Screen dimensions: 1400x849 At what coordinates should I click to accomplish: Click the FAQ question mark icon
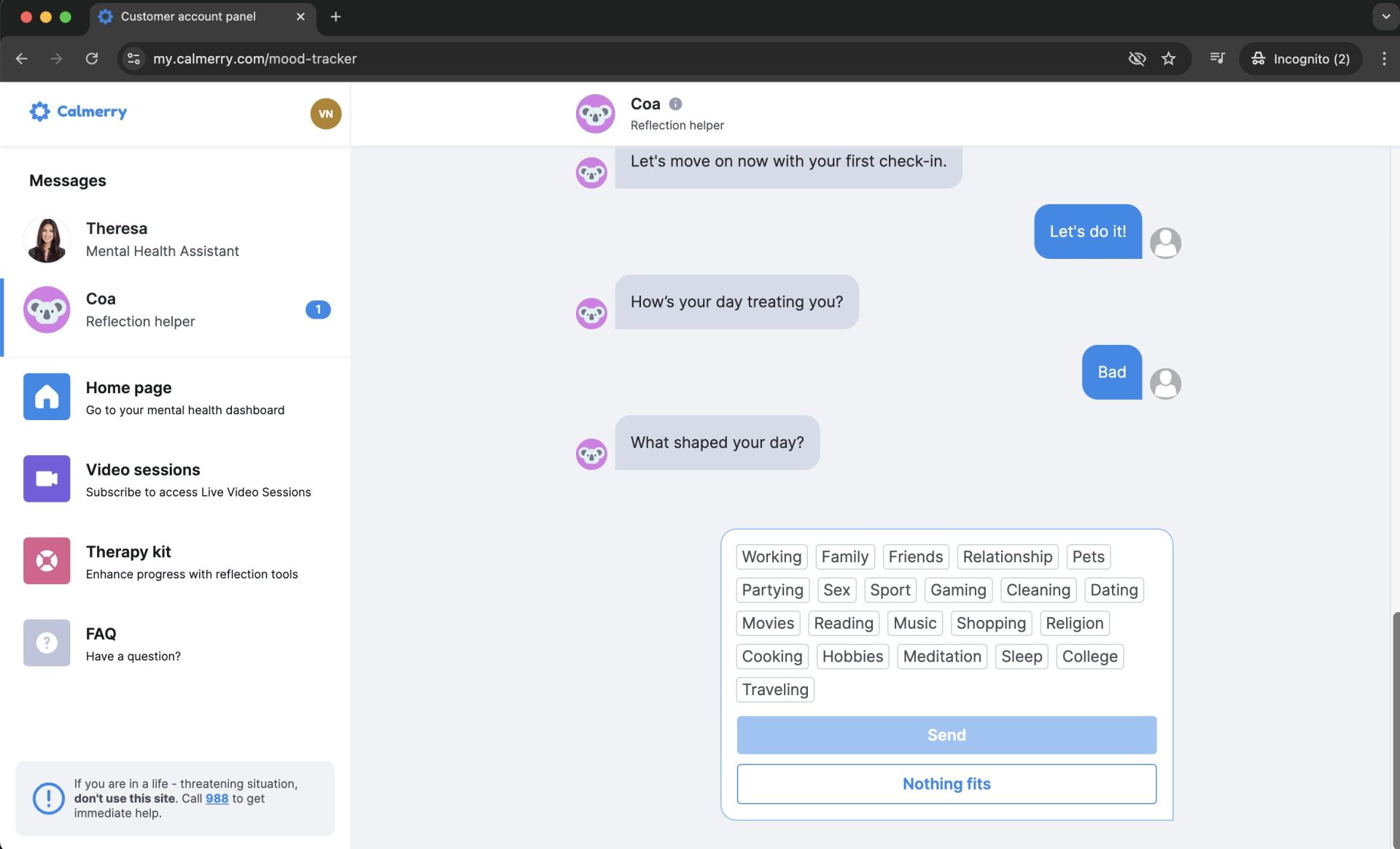tap(47, 643)
